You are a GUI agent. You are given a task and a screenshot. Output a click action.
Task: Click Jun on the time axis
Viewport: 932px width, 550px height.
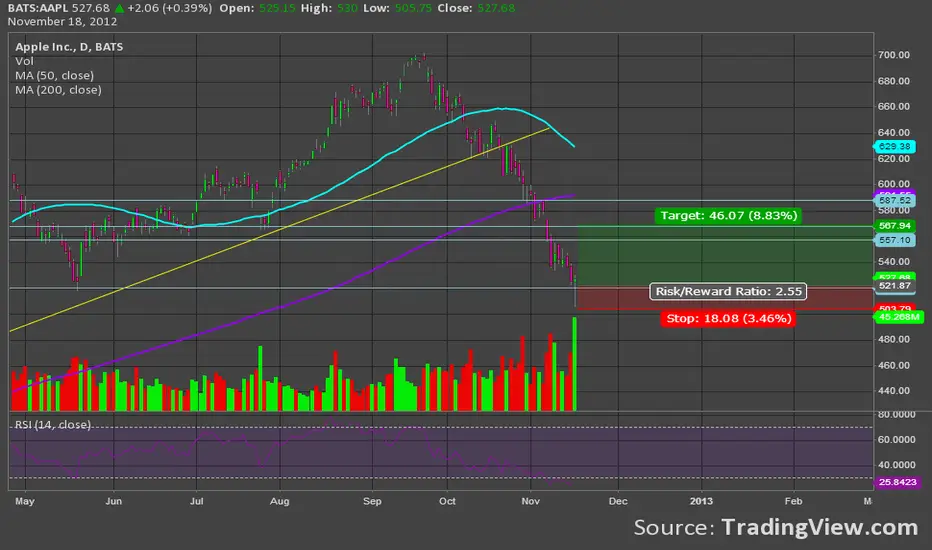click(x=113, y=501)
